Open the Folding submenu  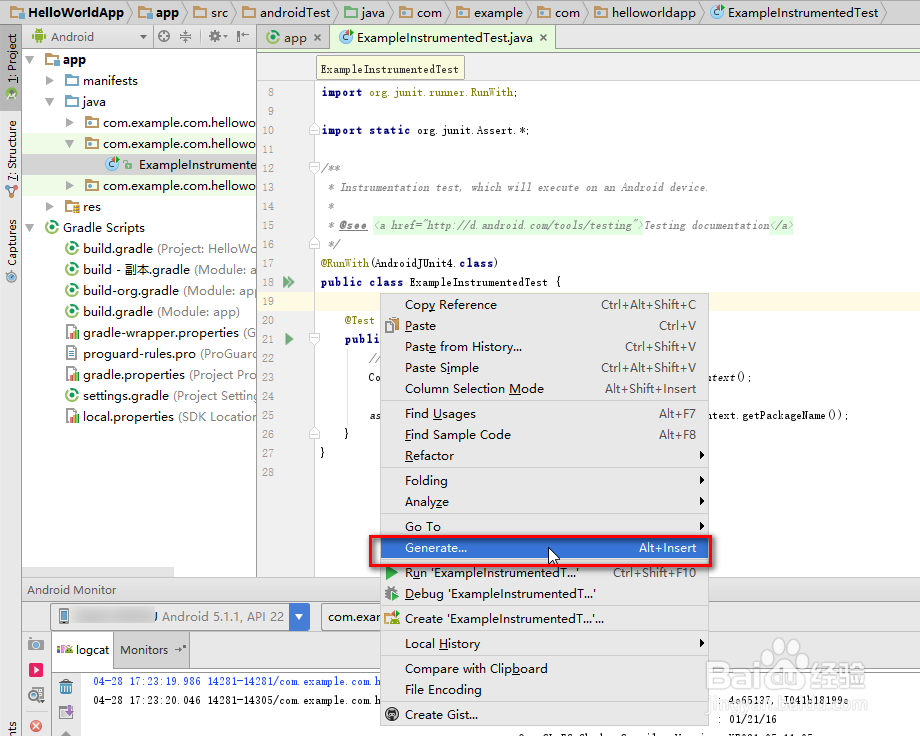[544, 481]
